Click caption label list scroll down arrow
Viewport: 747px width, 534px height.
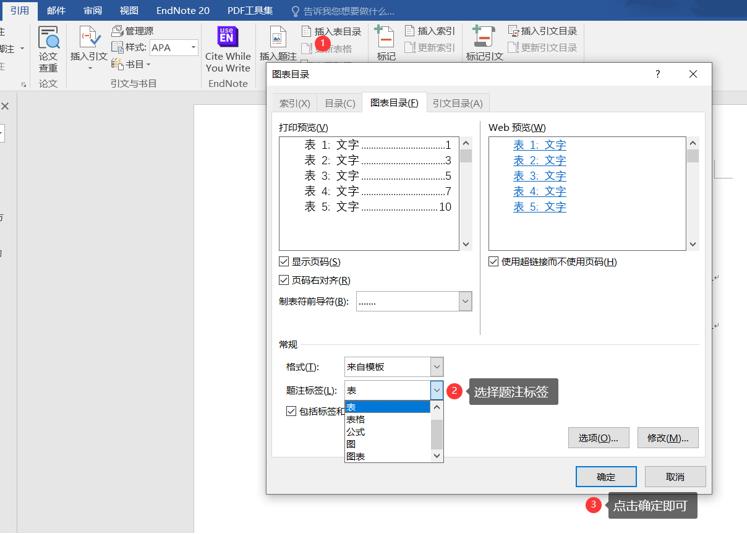[437, 456]
